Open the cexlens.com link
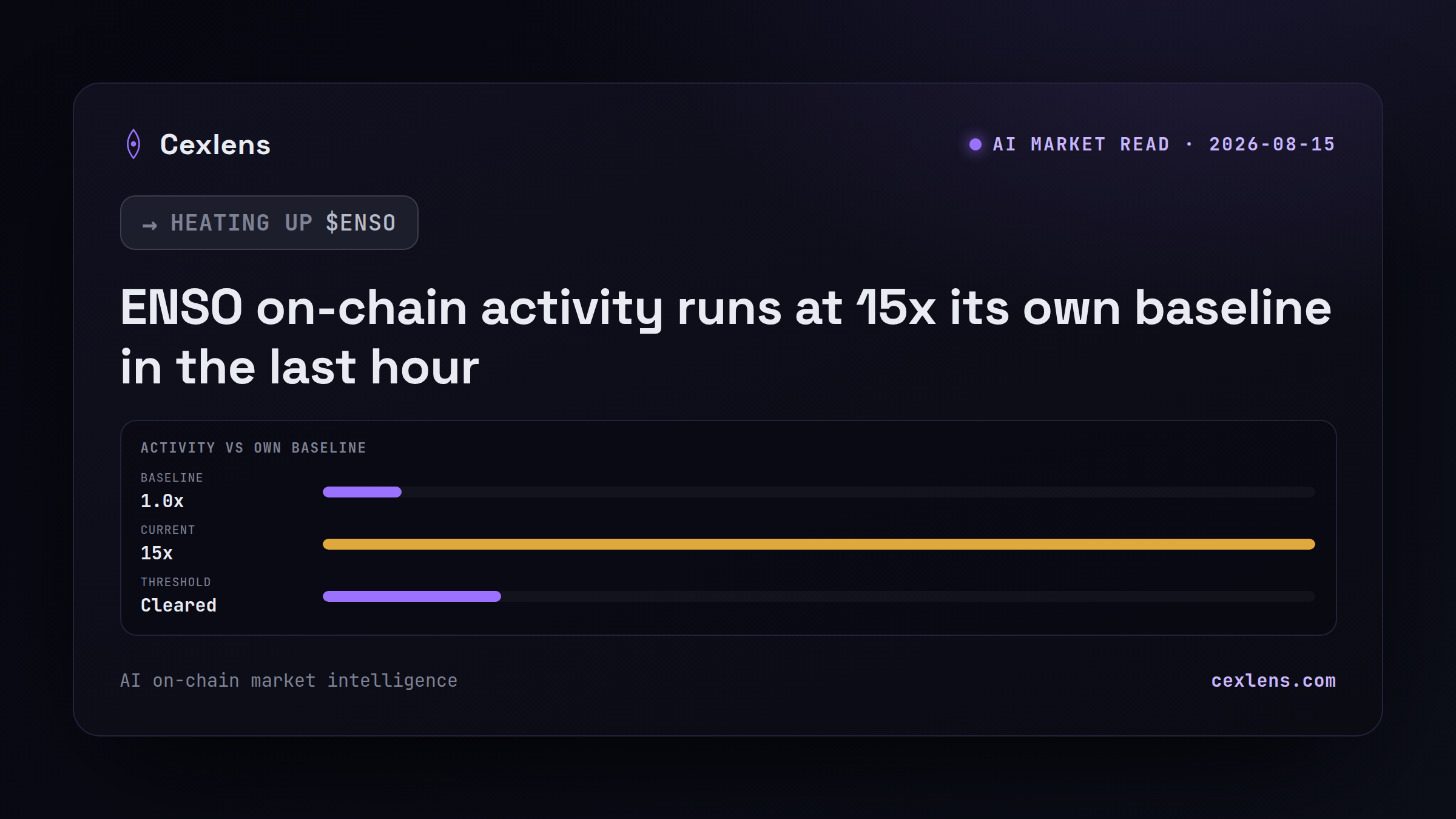This screenshot has height=819, width=1456. 1273,681
